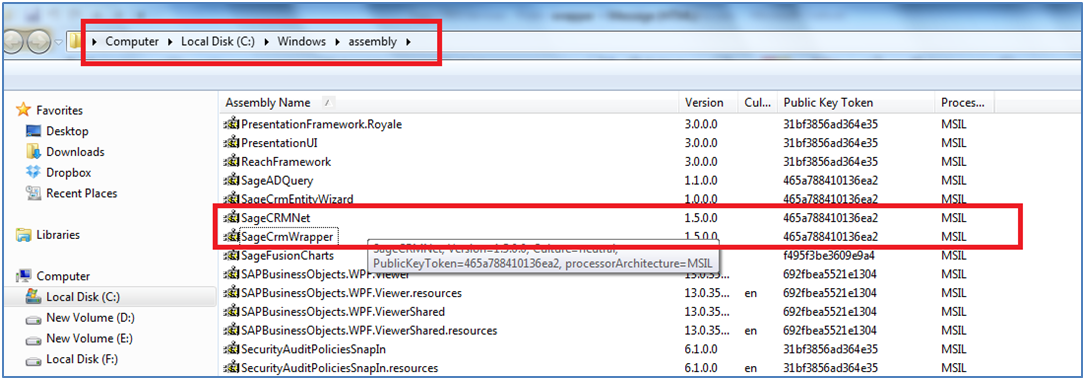Screen dimensions: 1085x380
Task: Select the PresentationFramework.Royale assembly row
Action: tap(609, 125)
